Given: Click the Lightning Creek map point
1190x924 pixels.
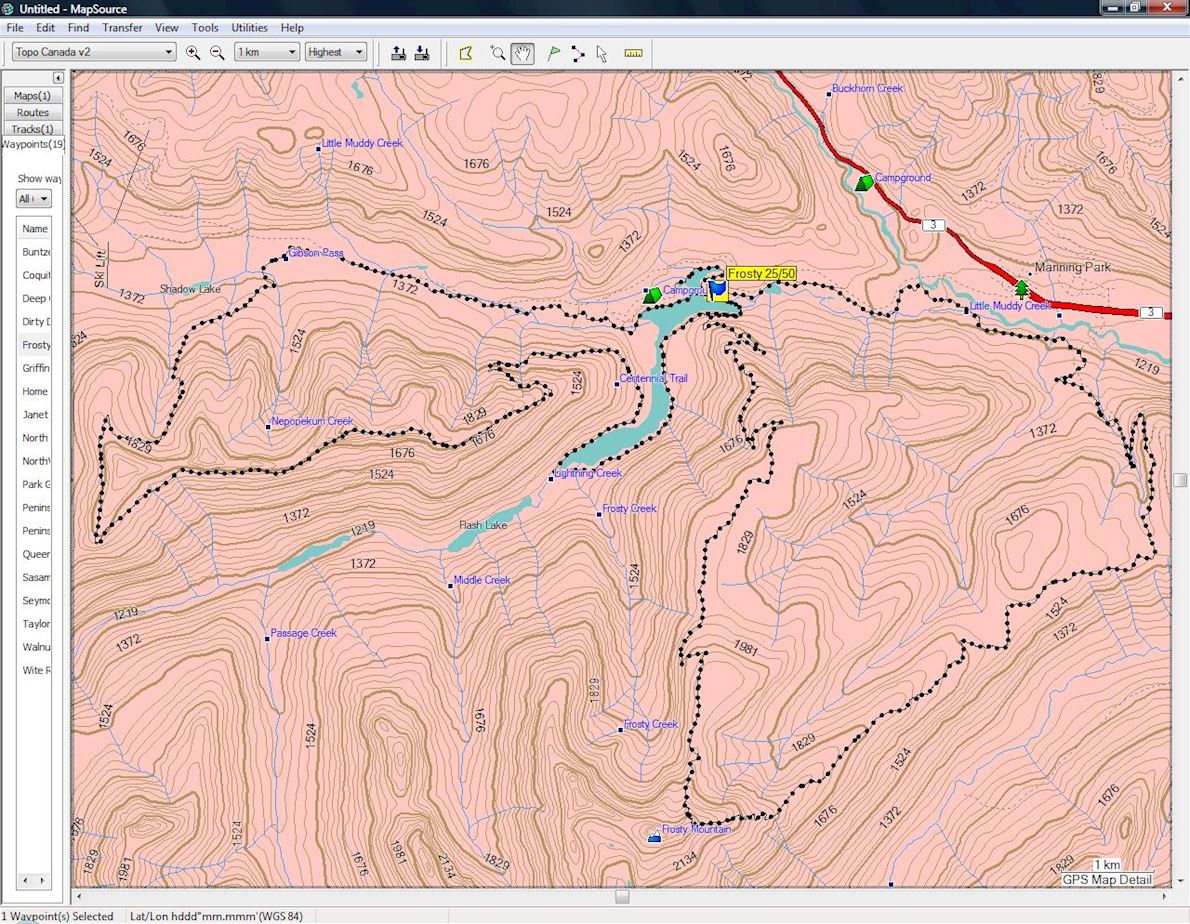Looking at the screenshot, I should (x=551, y=479).
